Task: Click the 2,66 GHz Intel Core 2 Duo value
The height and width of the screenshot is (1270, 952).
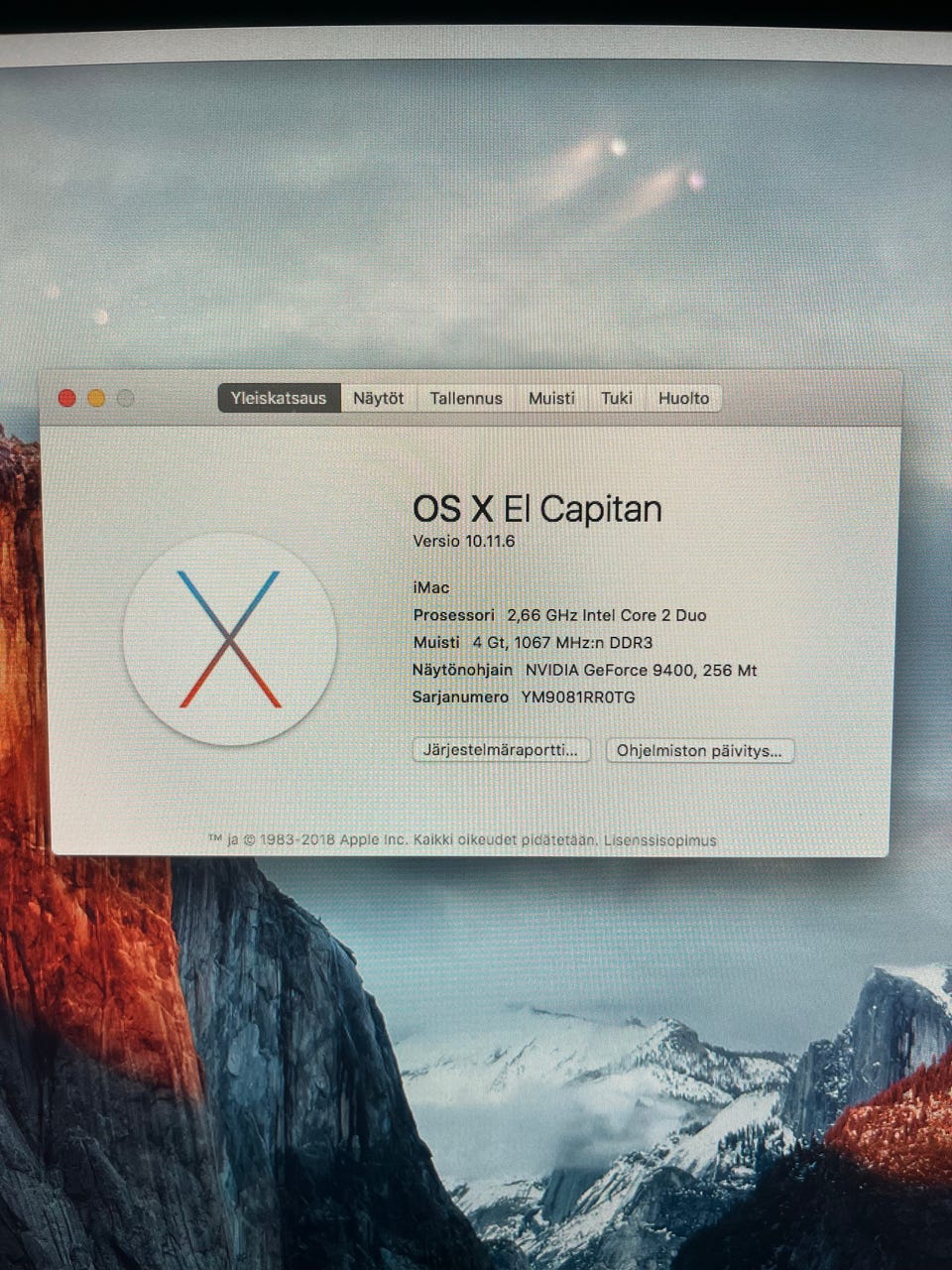Action: (x=607, y=615)
